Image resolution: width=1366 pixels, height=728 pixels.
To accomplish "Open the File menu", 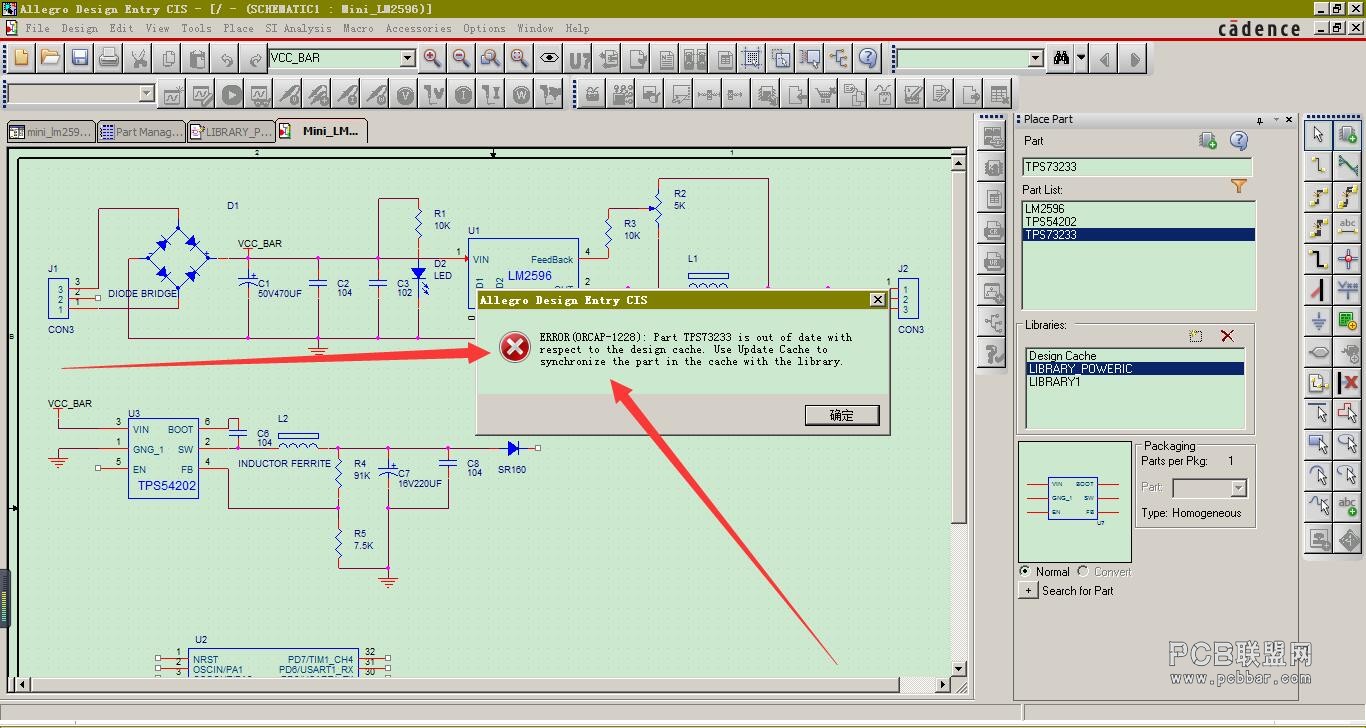I will pyautogui.click(x=37, y=28).
